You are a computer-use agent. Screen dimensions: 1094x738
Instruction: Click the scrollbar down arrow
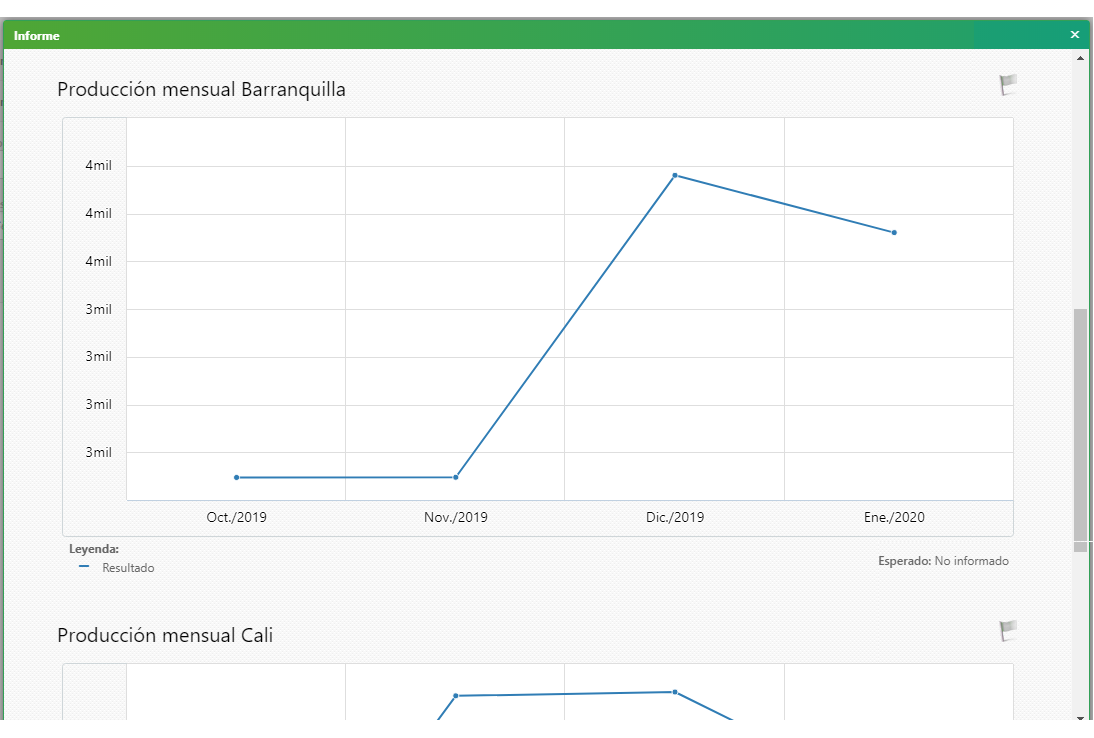pyautogui.click(x=1080, y=717)
